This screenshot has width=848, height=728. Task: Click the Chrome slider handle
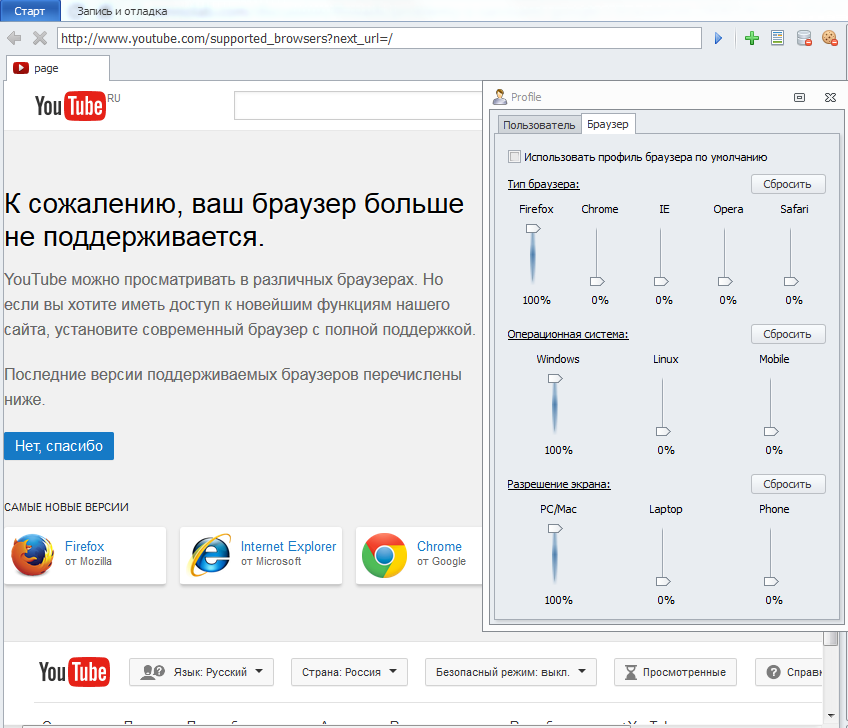(597, 281)
